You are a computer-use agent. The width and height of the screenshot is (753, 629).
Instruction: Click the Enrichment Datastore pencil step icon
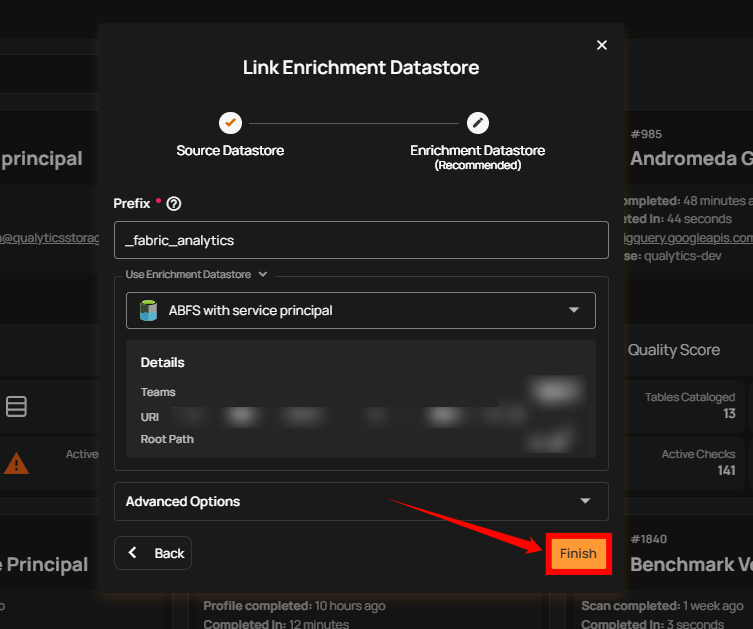478,122
